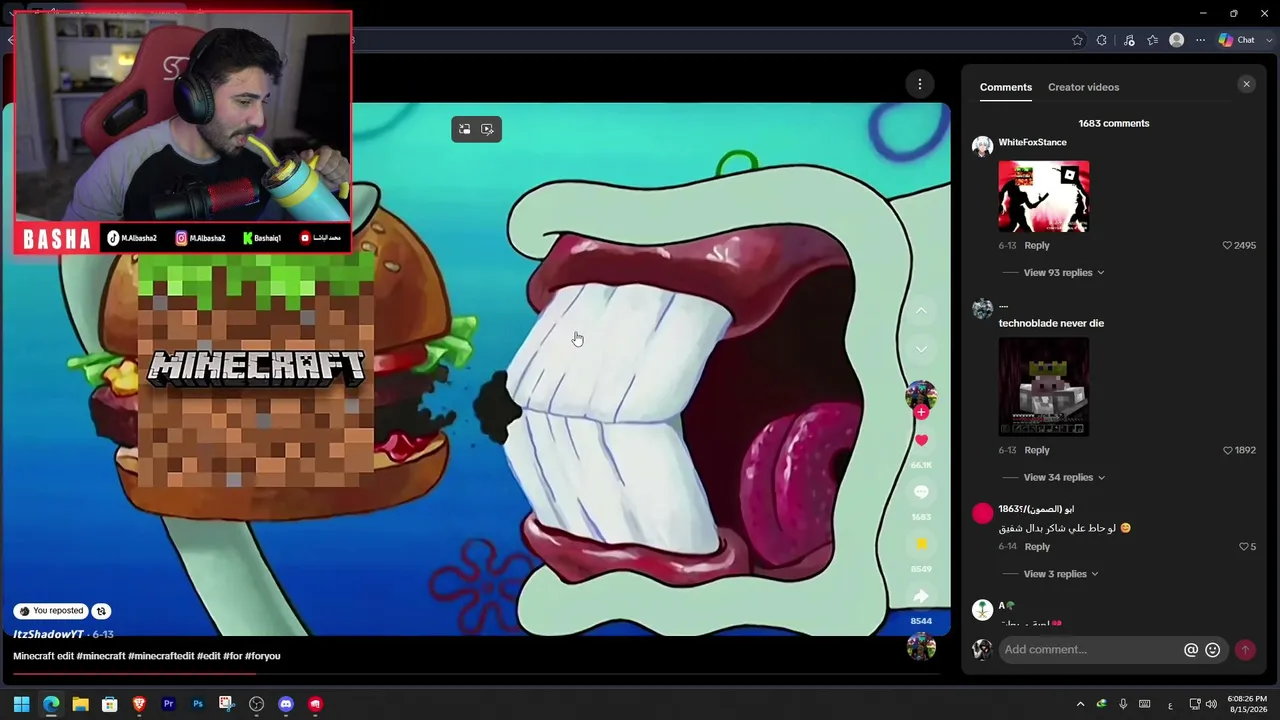1280x720 pixels.
Task: Open the #foryou hashtag
Action: 263,656
